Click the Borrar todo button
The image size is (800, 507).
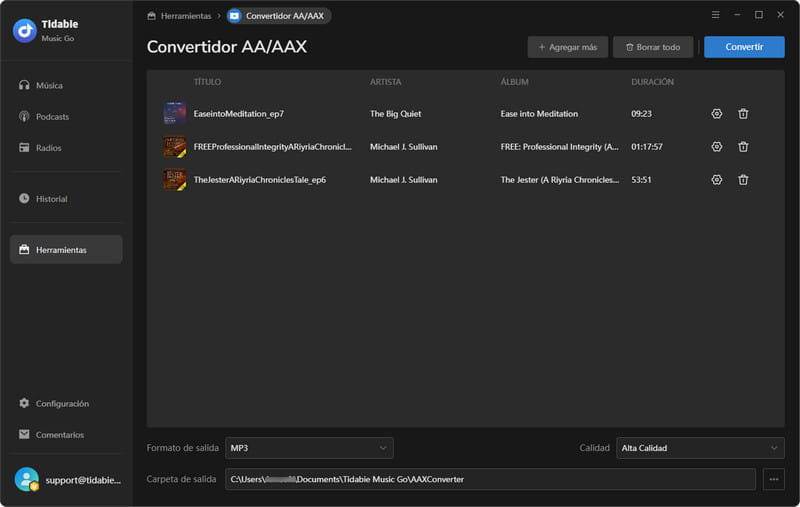click(653, 47)
